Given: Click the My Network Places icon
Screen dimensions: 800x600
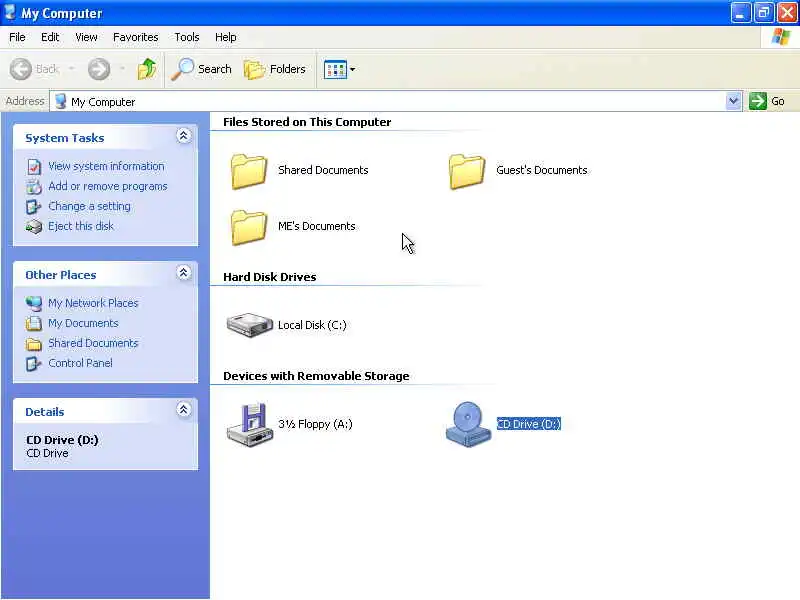Looking at the screenshot, I should 34,304.
